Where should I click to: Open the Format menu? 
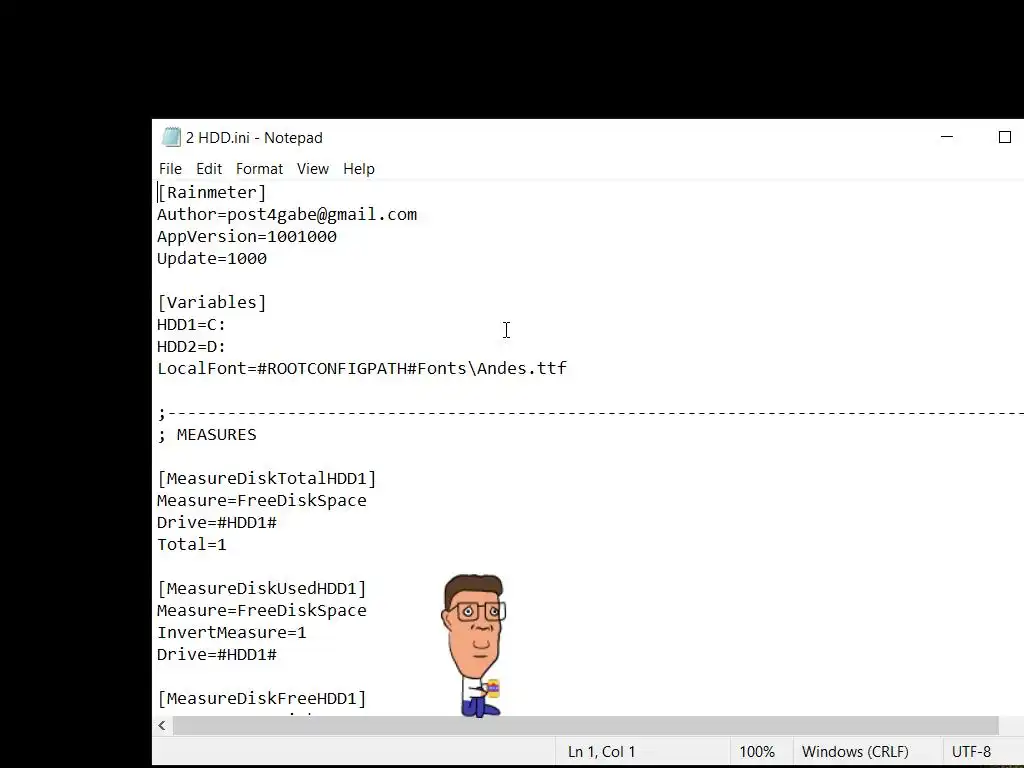[259, 168]
